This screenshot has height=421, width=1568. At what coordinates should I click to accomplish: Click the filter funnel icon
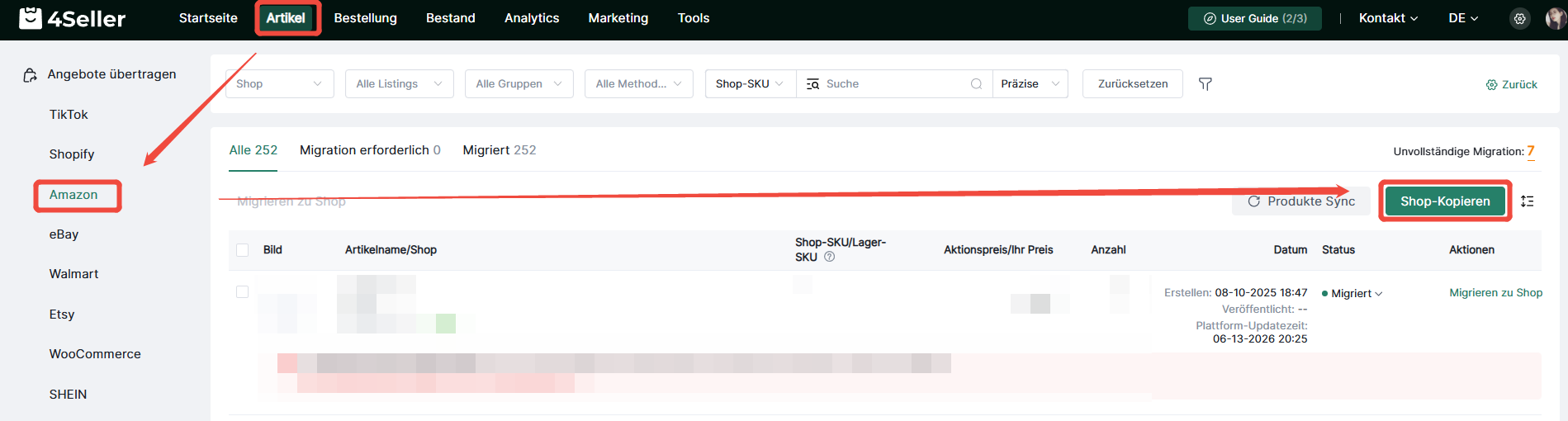1206,84
